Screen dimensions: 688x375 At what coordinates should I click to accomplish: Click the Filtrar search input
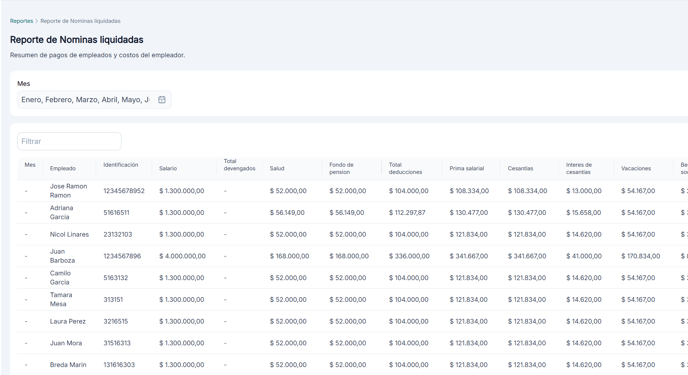tap(69, 141)
